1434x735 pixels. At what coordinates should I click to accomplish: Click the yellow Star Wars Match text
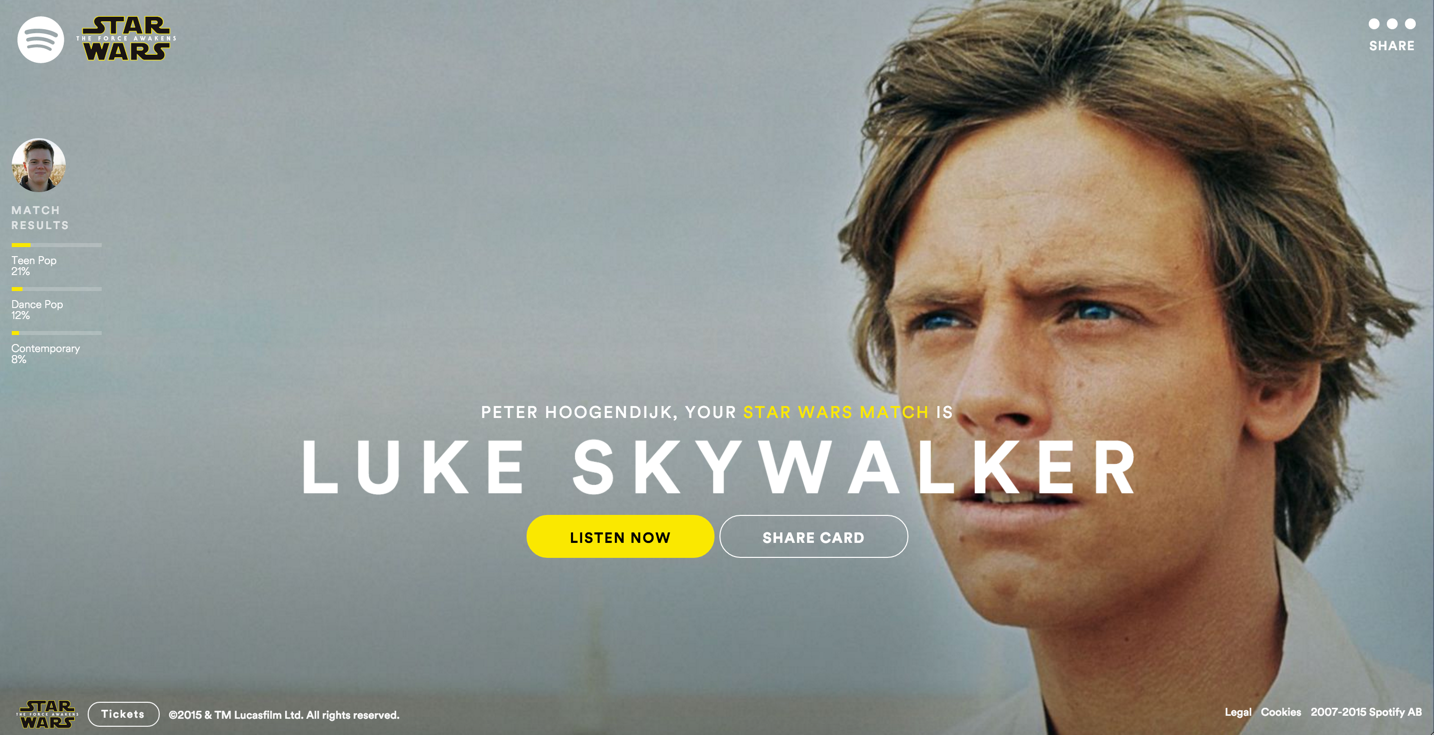836,412
